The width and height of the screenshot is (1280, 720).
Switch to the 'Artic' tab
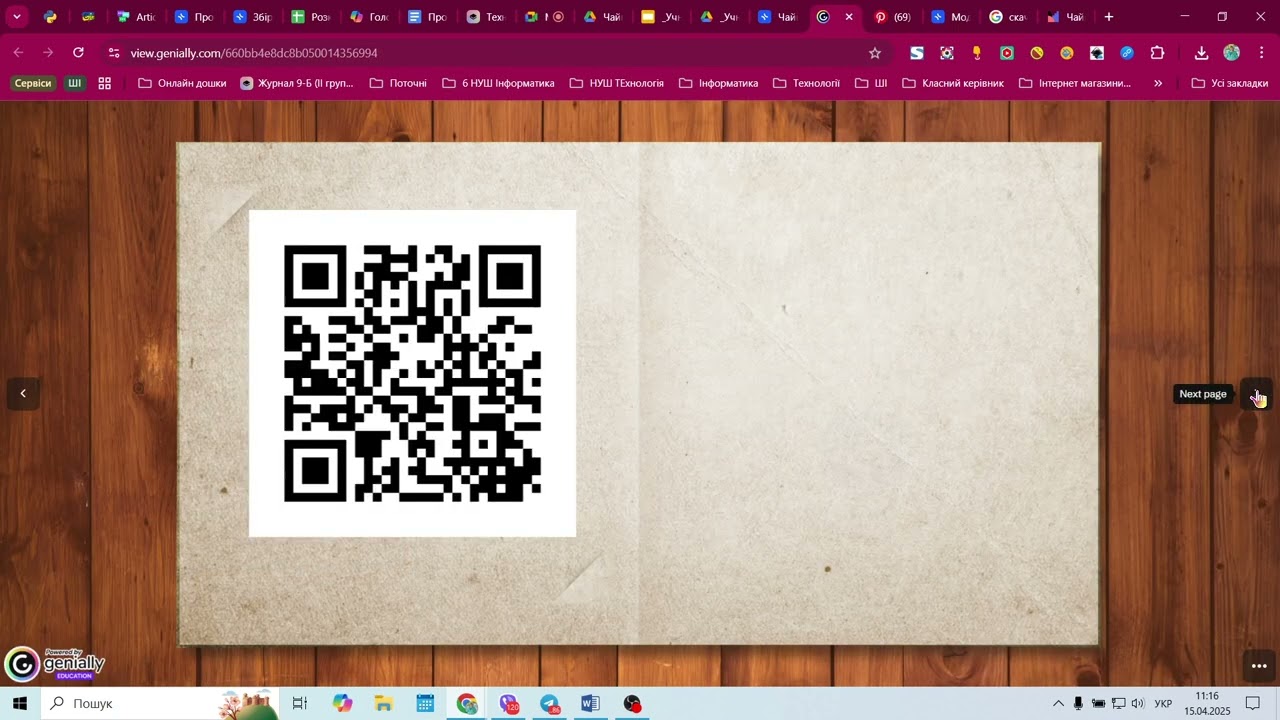pos(136,17)
